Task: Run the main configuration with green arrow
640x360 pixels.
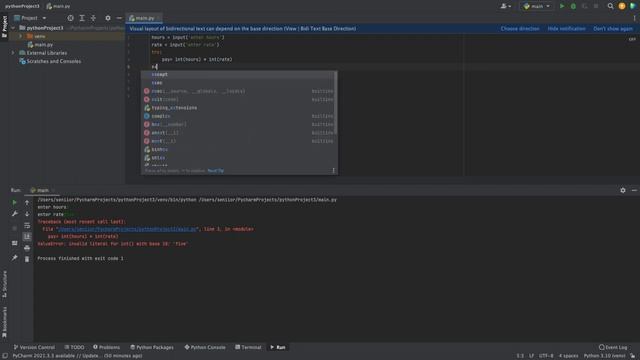Action: pyautogui.click(x=562, y=6)
